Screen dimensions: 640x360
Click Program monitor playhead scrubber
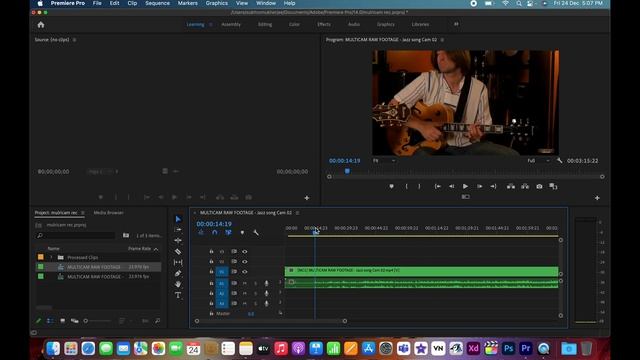click(x=347, y=171)
